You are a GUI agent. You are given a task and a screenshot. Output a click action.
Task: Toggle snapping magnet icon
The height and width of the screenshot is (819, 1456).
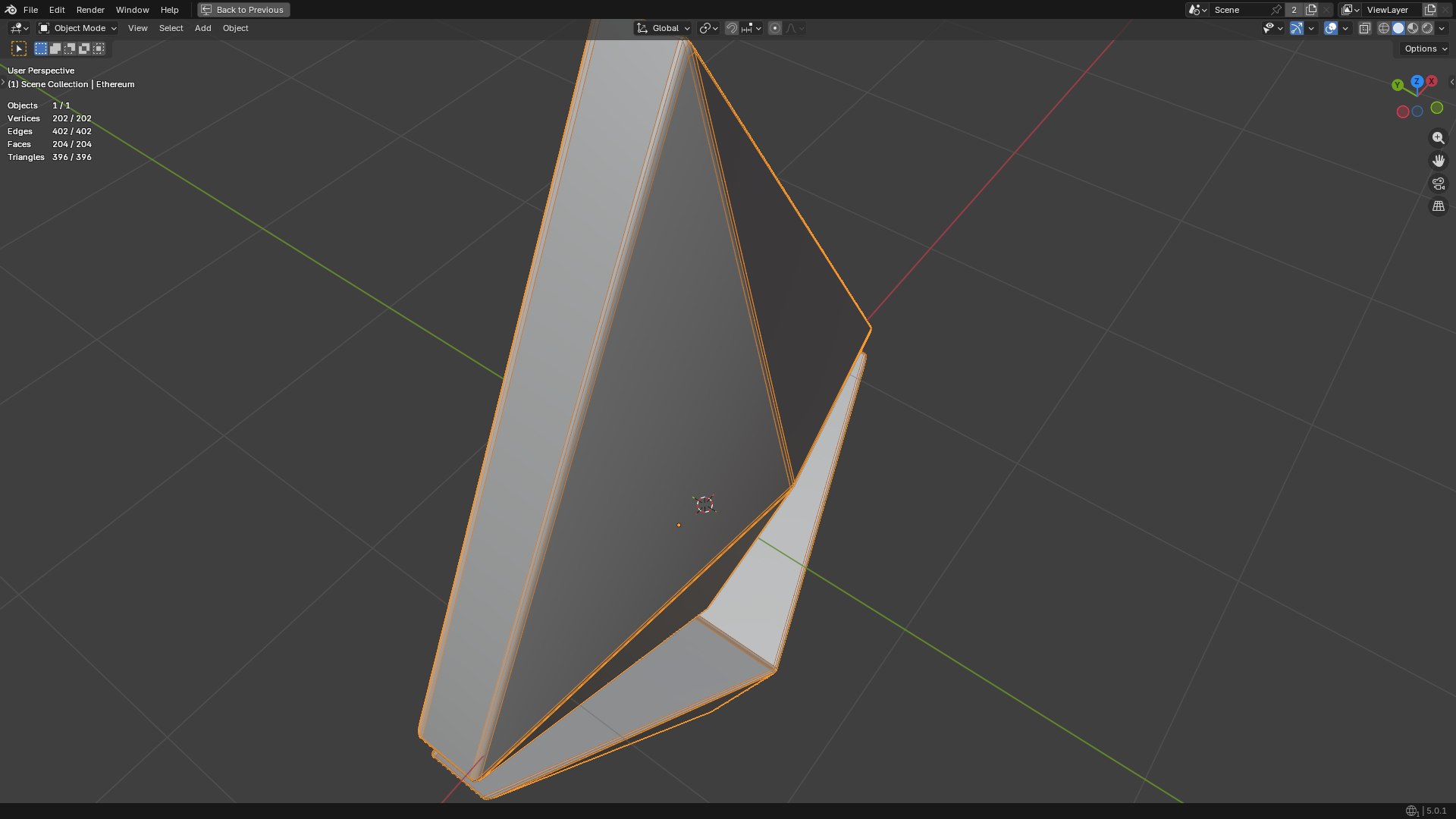click(x=731, y=28)
